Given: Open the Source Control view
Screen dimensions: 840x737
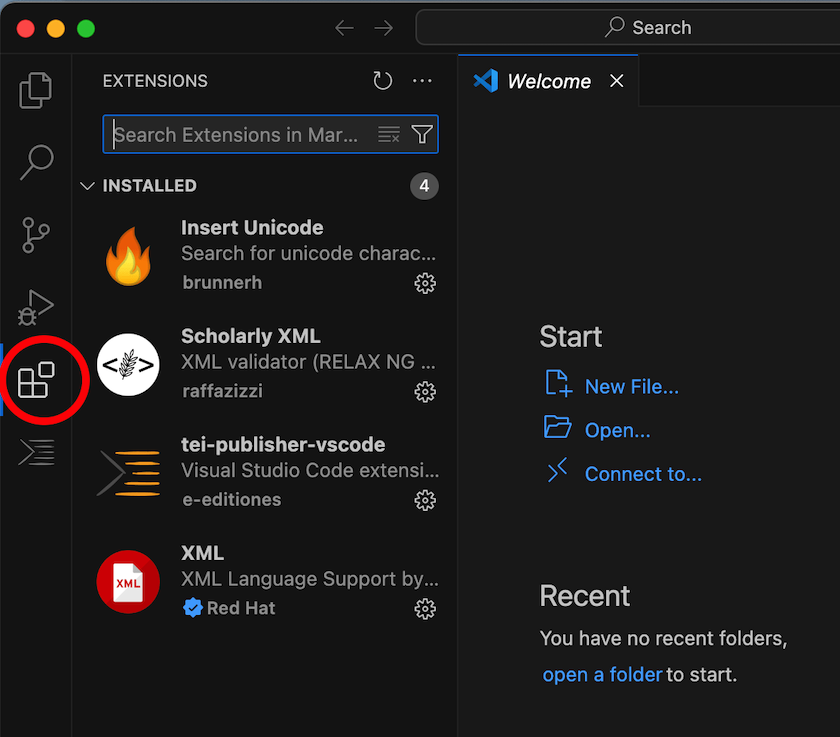Looking at the screenshot, I should 35,235.
